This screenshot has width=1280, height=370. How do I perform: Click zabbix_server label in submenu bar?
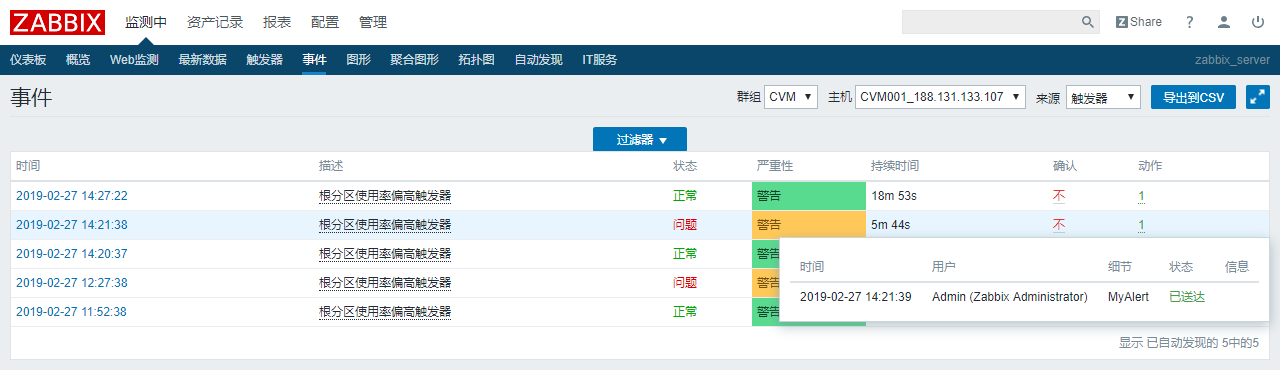[x=1232, y=60]
